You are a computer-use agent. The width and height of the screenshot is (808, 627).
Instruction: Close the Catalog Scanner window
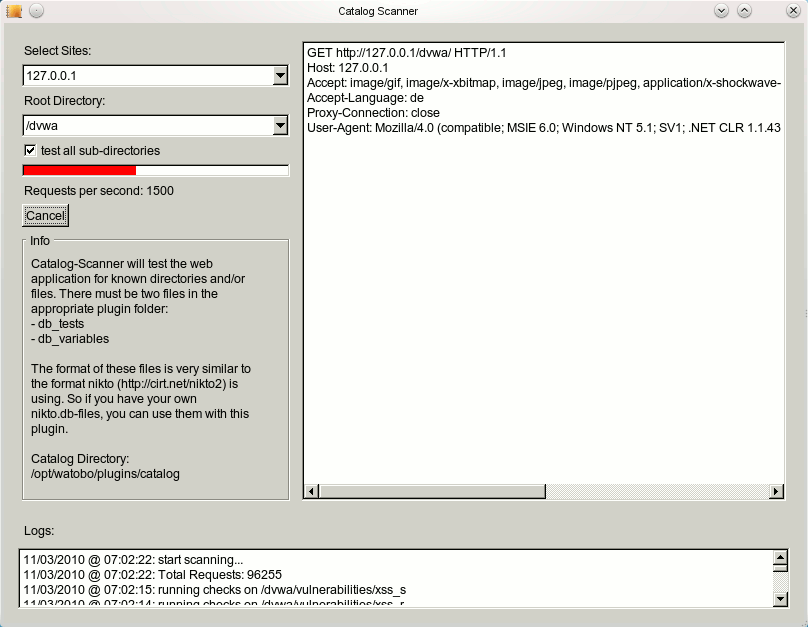pyautogui.click(x=794, y=11)
